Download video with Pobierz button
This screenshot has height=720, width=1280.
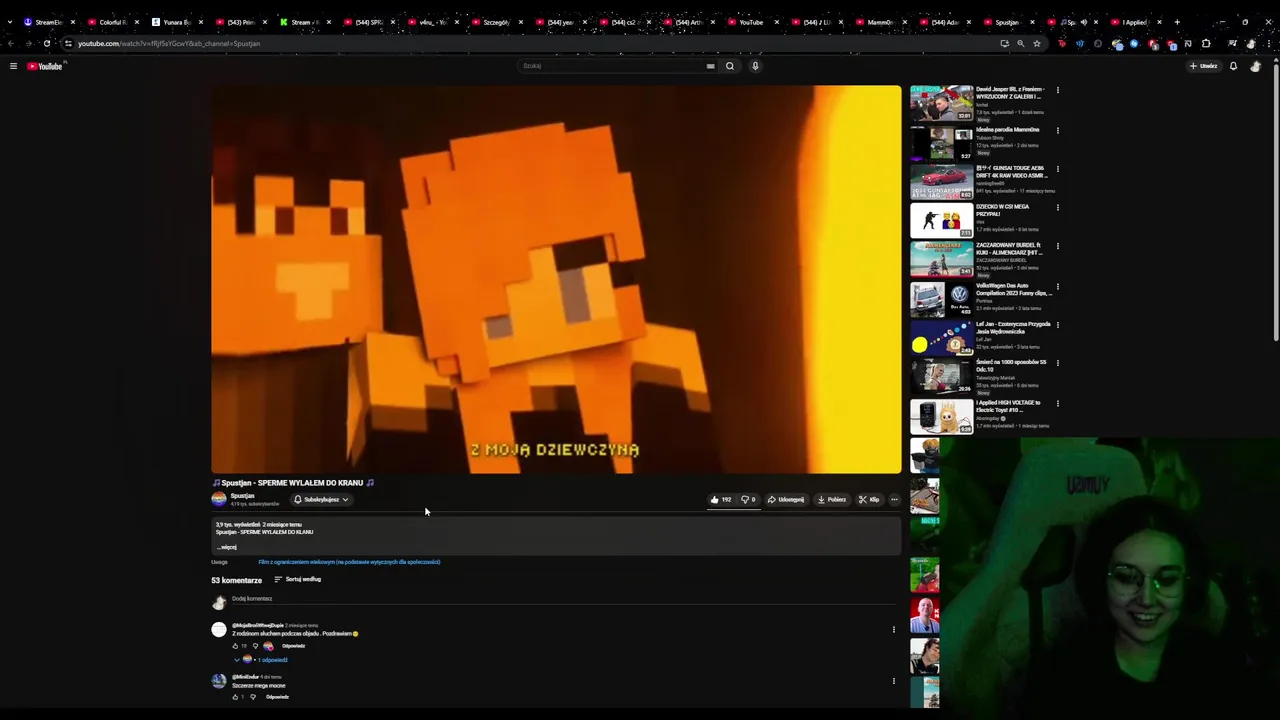[x=832, y=500]
